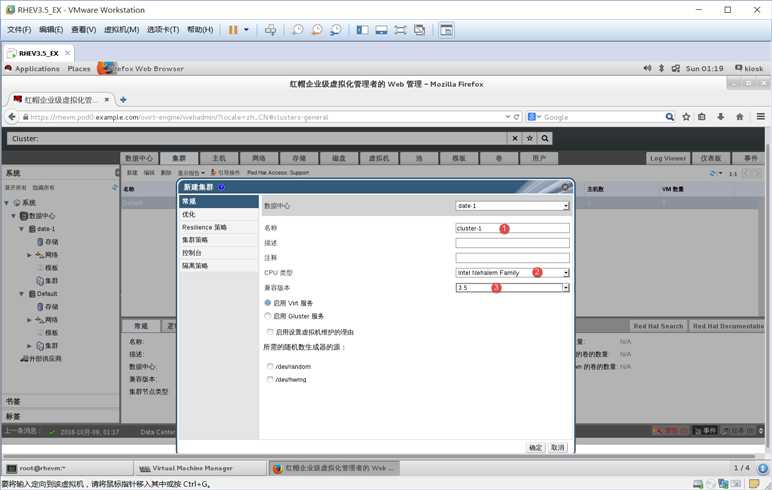Screen dimensions: 772x490
Task: Open a new Firefox tab with plus icon
Action: coord(123,100)
